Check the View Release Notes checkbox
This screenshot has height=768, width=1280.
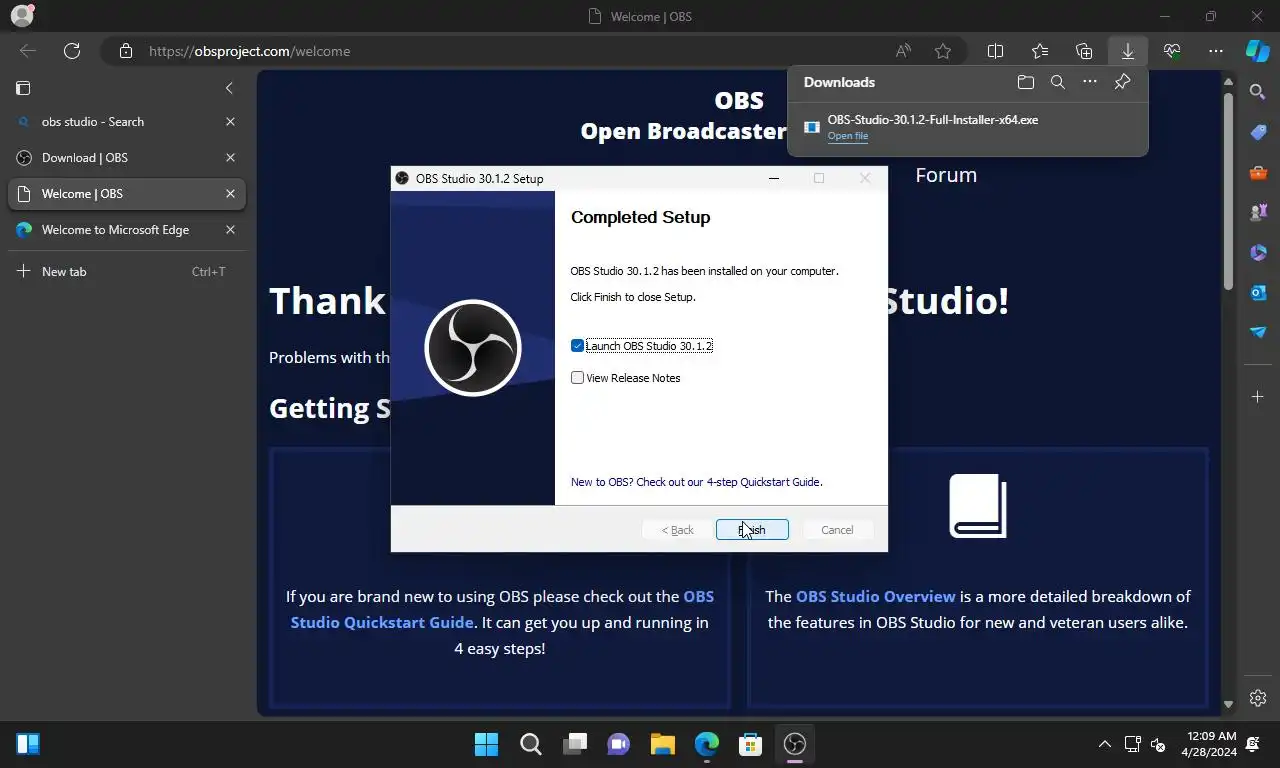577,378
